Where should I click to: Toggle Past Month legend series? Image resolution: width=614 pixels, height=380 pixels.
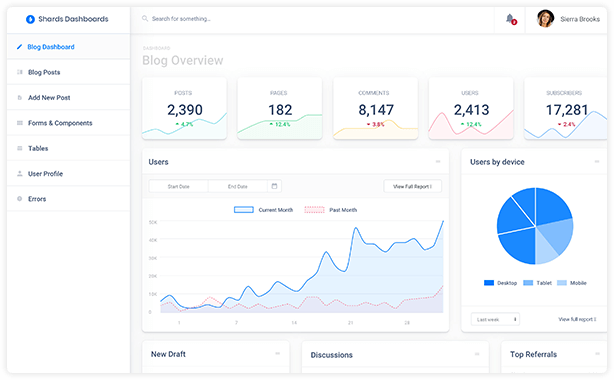[x=330, y=210]
